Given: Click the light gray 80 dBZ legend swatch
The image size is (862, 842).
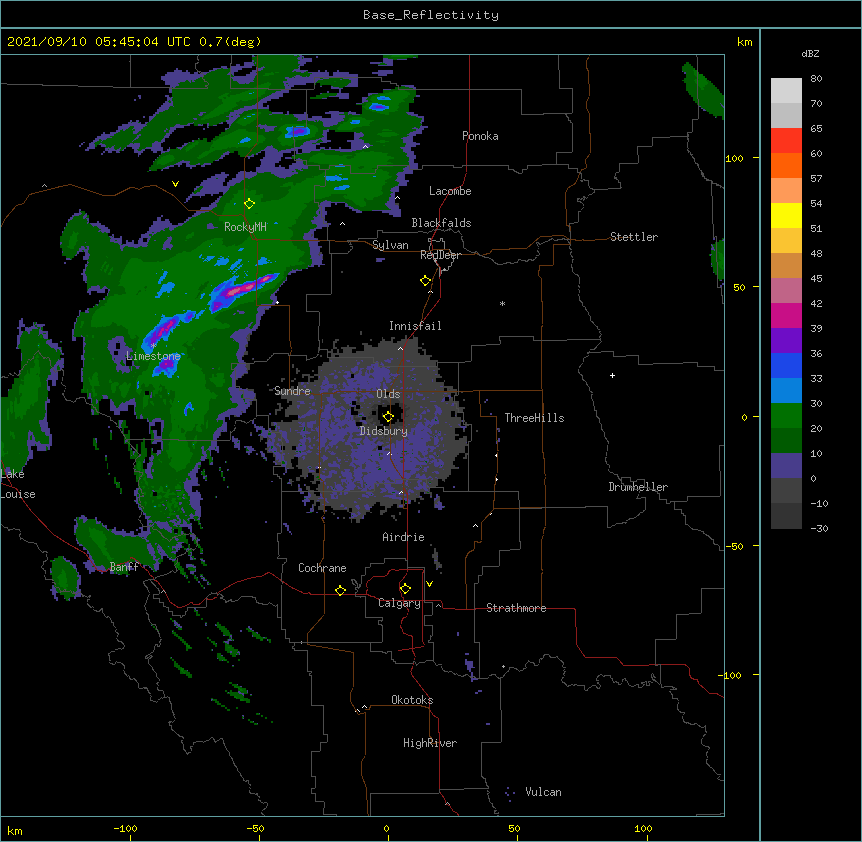Looking at the screenshot, I should point(786,91).
